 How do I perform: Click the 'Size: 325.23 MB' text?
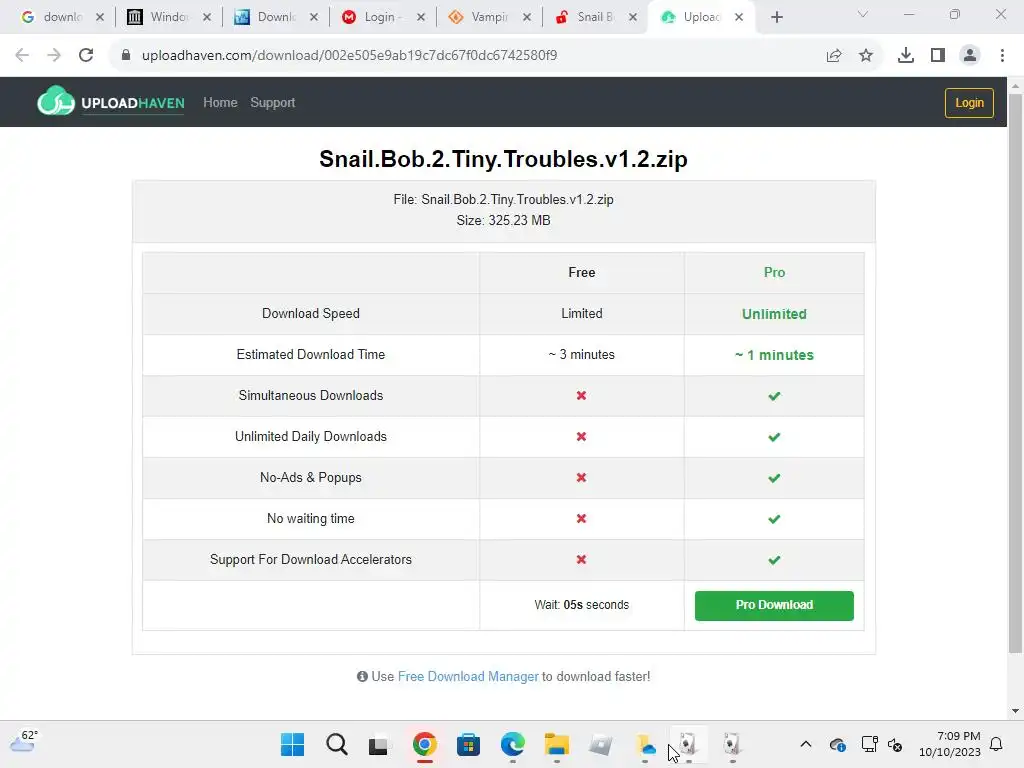(x=504, y=220)
